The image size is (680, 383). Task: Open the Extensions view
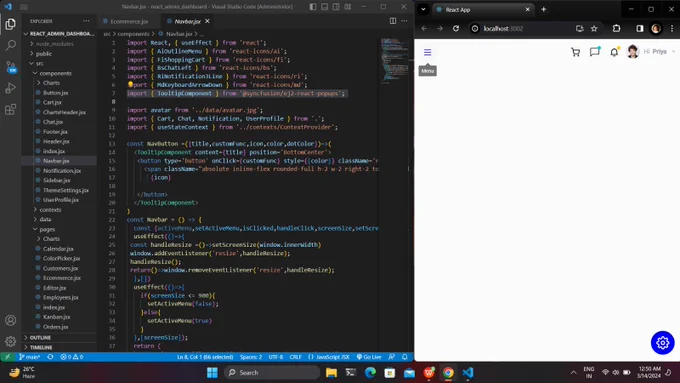coord(10,109)
